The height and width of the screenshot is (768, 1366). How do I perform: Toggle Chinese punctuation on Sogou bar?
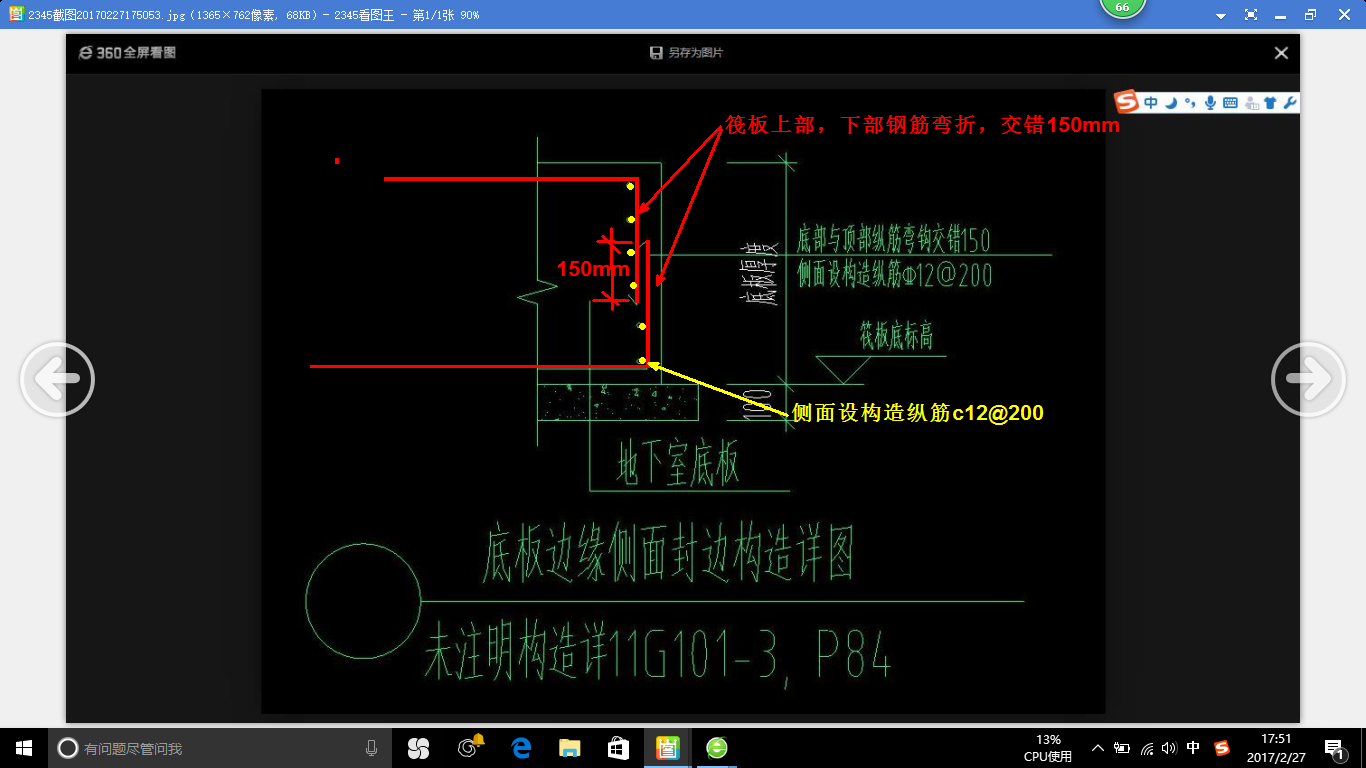point(1190,102)
